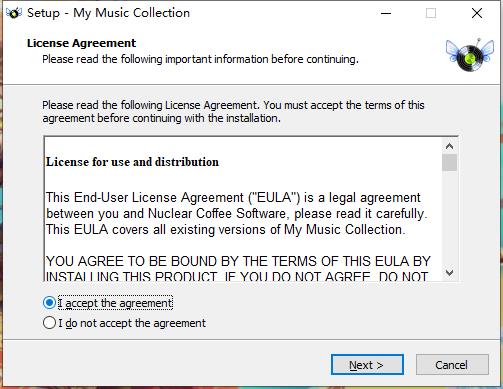Image resolution: width=503 pixels, height=389 pixels.
Task: Click the butterfly app icon in title bar
Action: click(x=14, y=13)
